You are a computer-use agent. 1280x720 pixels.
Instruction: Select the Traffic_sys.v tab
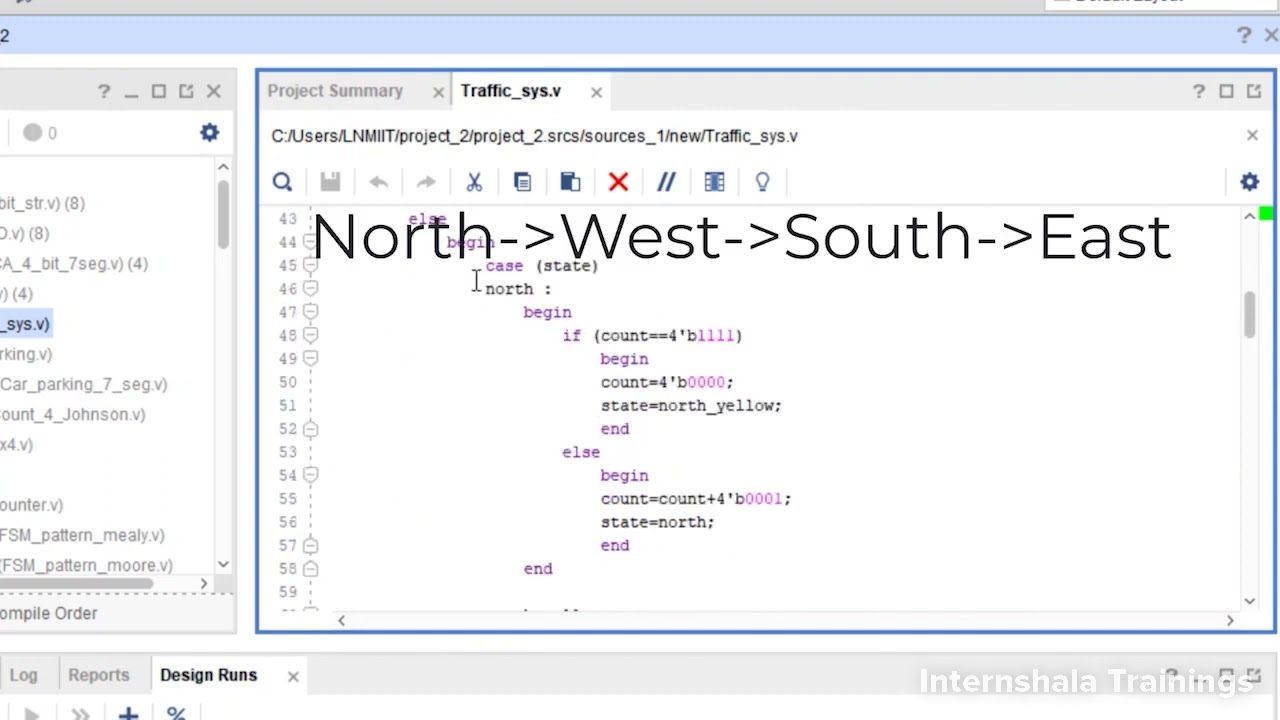511,91
